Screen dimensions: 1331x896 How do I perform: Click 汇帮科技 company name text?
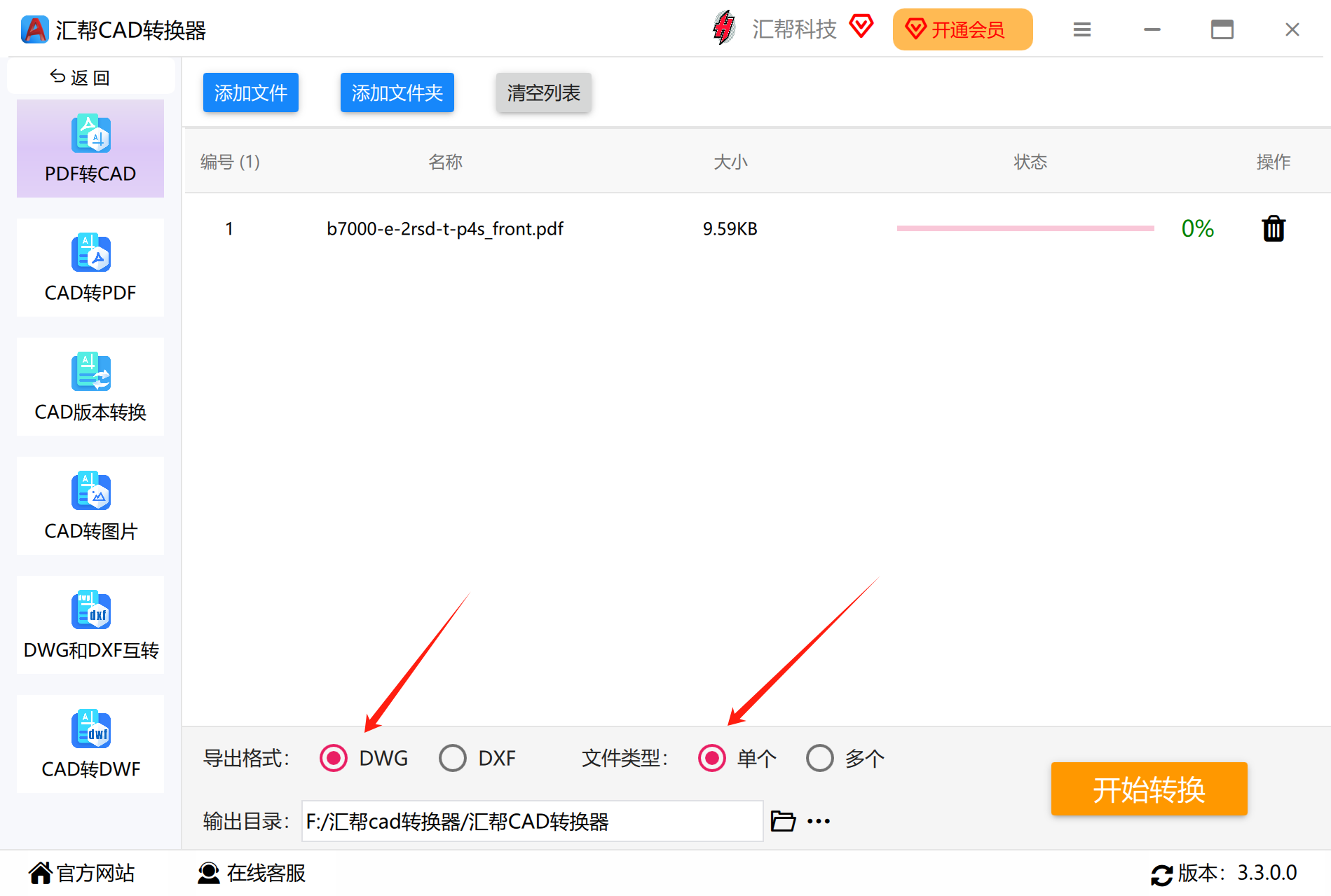[795, 29]
